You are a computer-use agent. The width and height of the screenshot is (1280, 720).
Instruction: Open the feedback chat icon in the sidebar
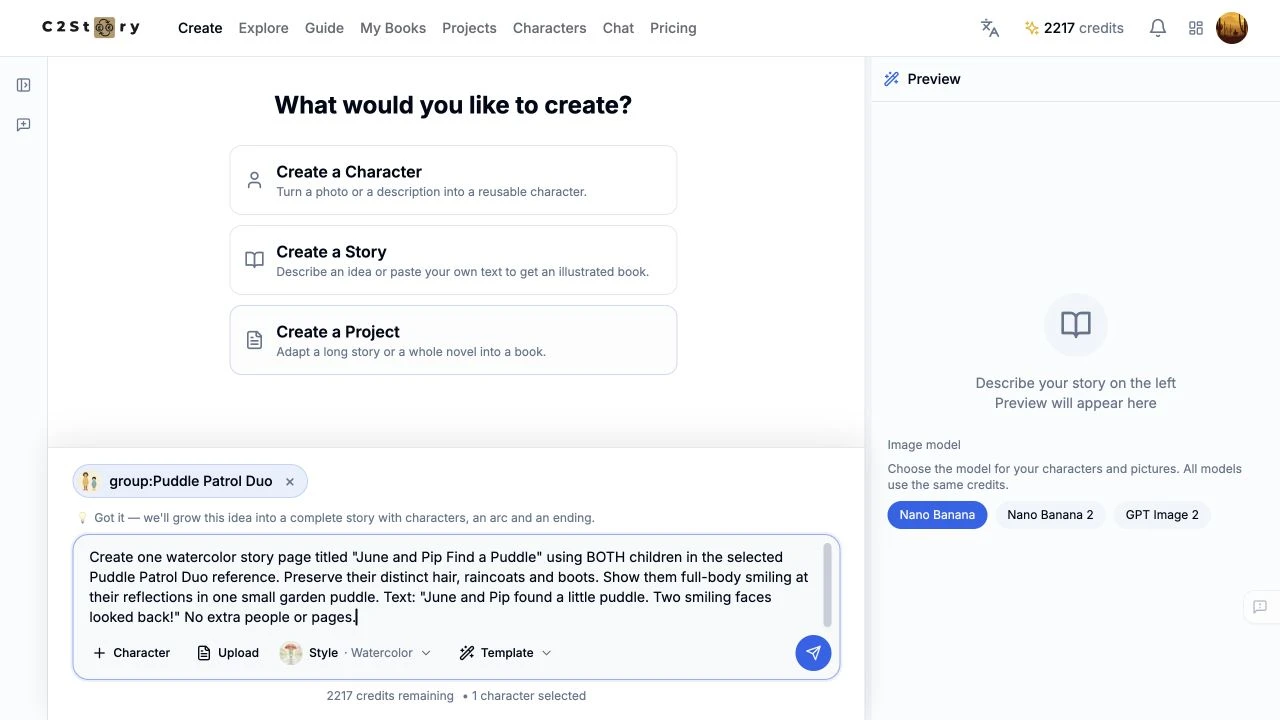click(x=24, y=125)
